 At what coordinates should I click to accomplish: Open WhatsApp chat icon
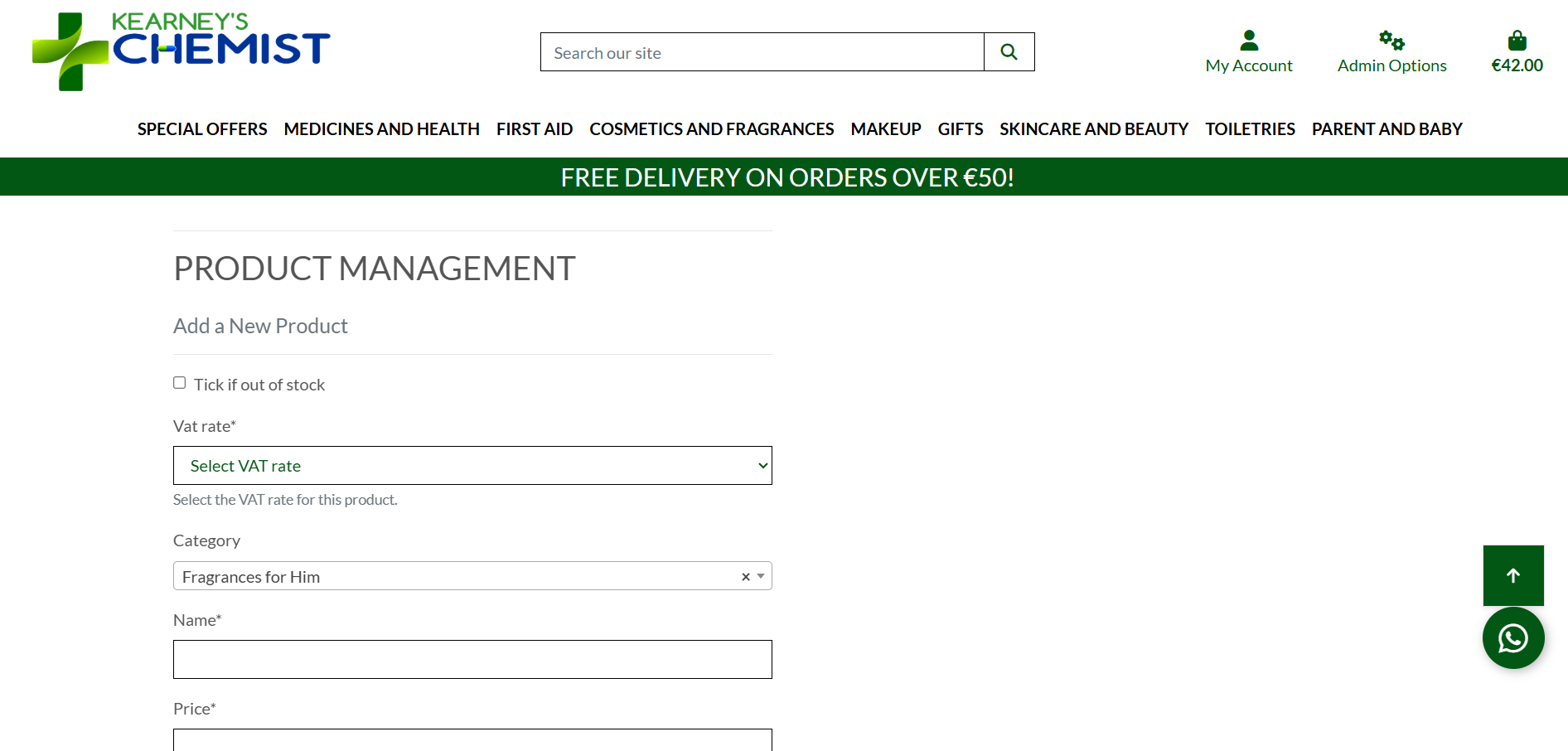1512,637
